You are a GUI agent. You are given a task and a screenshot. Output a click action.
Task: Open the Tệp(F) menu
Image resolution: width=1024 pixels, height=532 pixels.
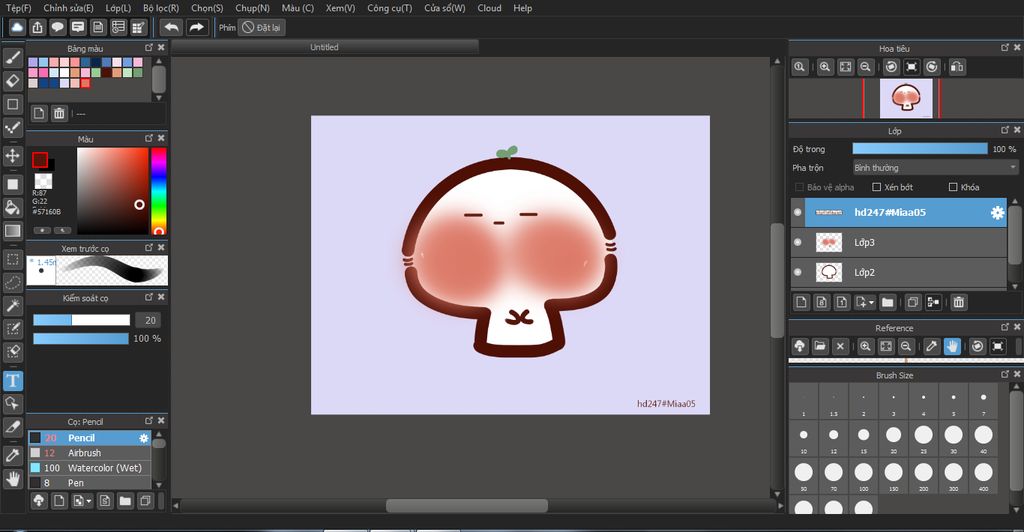click(x=19, y=8)
